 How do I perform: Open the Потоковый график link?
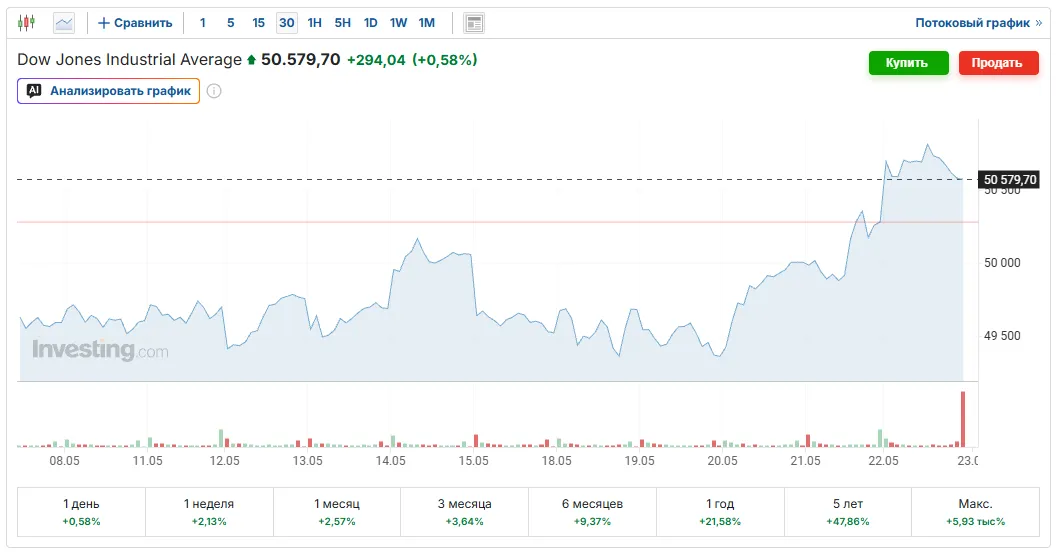978,23
